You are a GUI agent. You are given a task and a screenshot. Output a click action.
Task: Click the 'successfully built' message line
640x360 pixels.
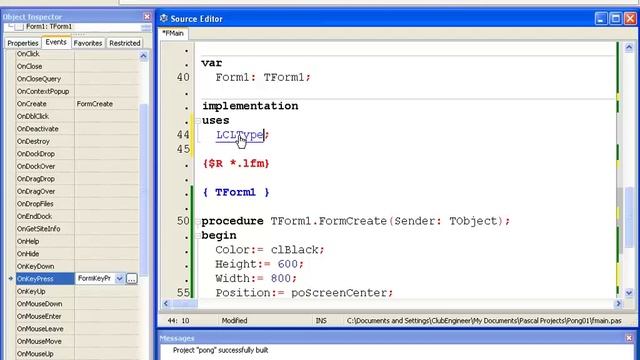pyautogui.click(x=220, y=350)
